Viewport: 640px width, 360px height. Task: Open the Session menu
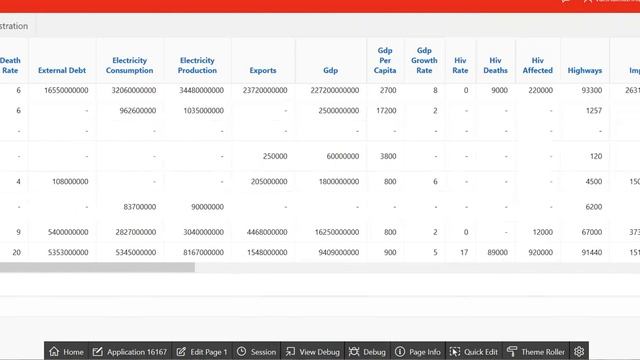click(256, 351)
